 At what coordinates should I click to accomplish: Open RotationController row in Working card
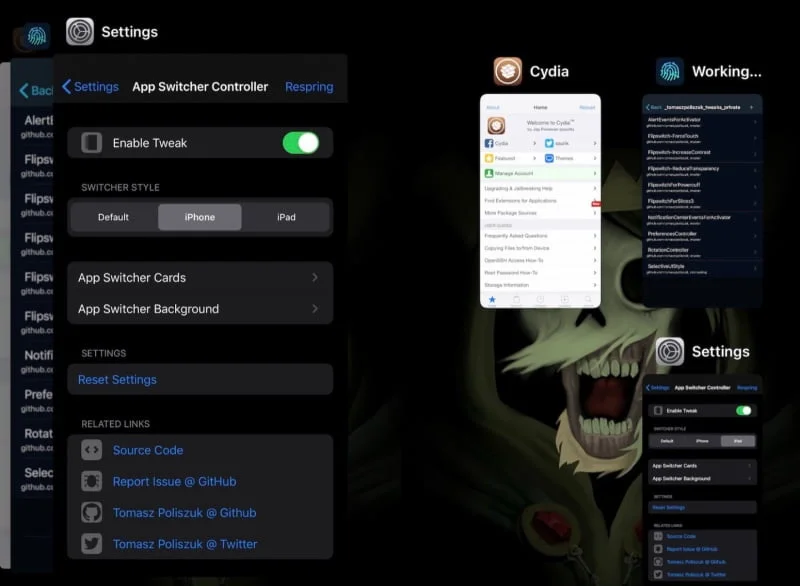coord(702,252)
